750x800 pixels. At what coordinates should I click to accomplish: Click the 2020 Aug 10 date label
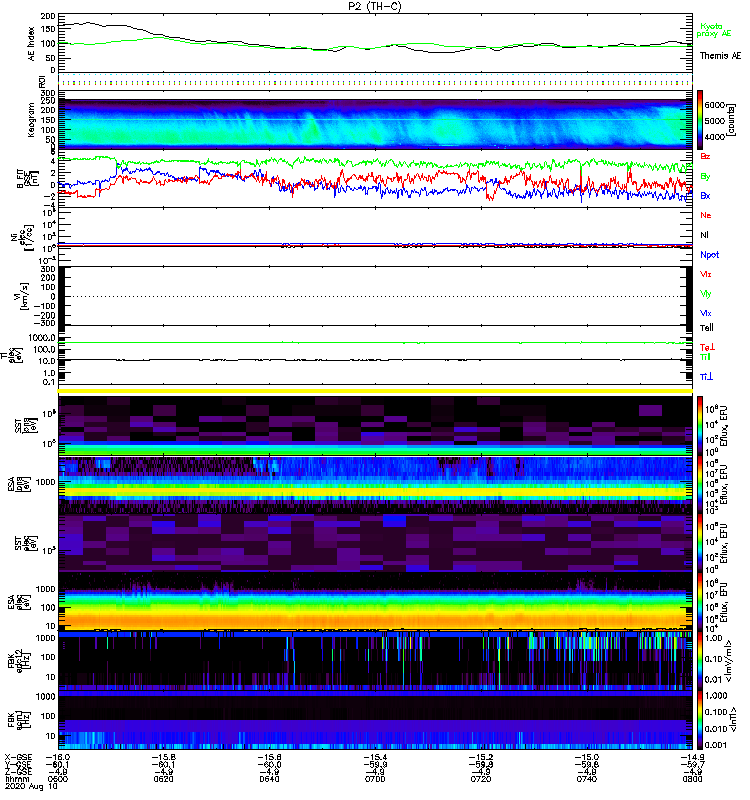[x=28, y=788]
